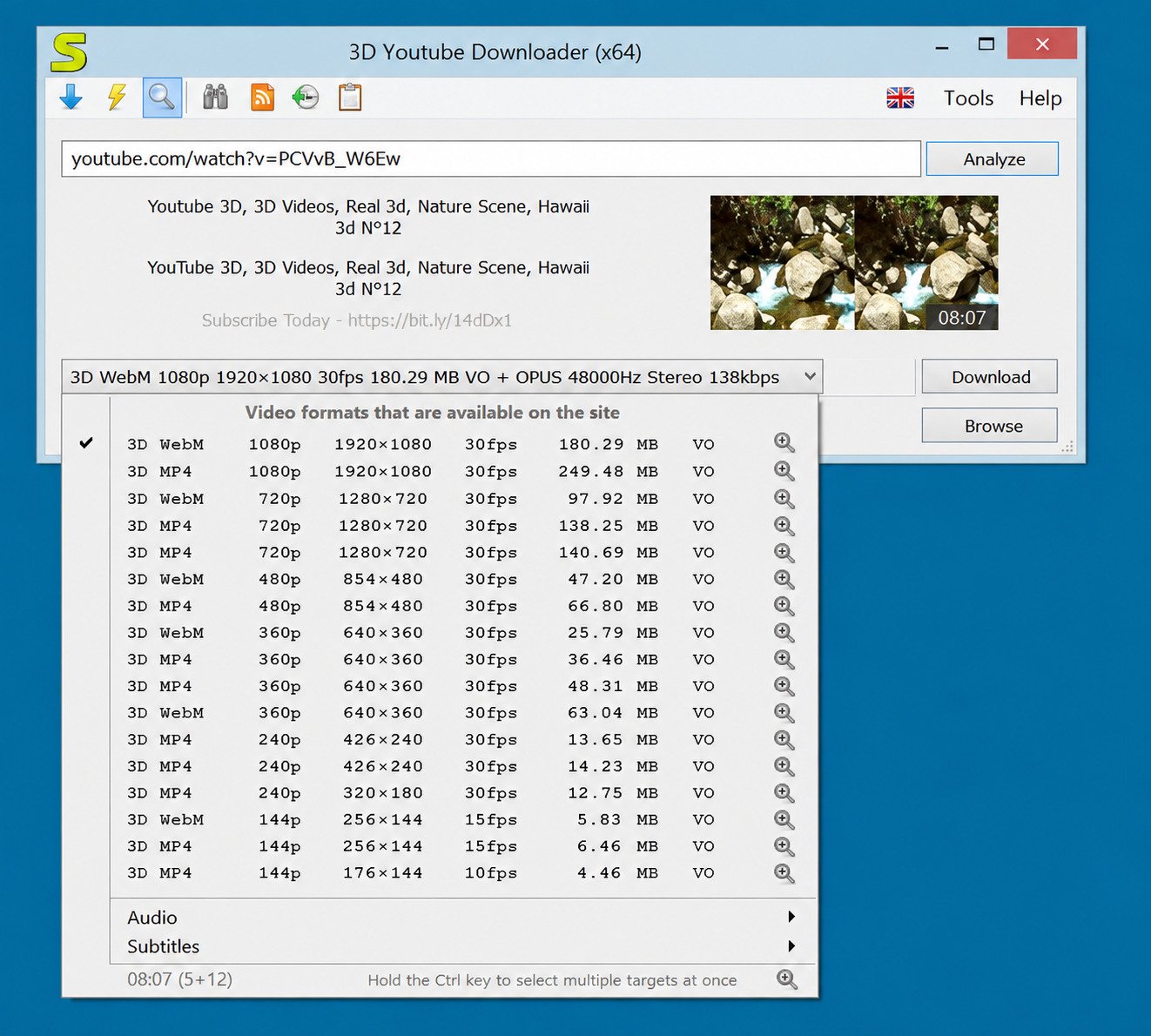The width and height of the screenshot is (1151, 1036).
Task: Preview 3D WebM 360p 25.79 MB magnifier
Action: 784,633
